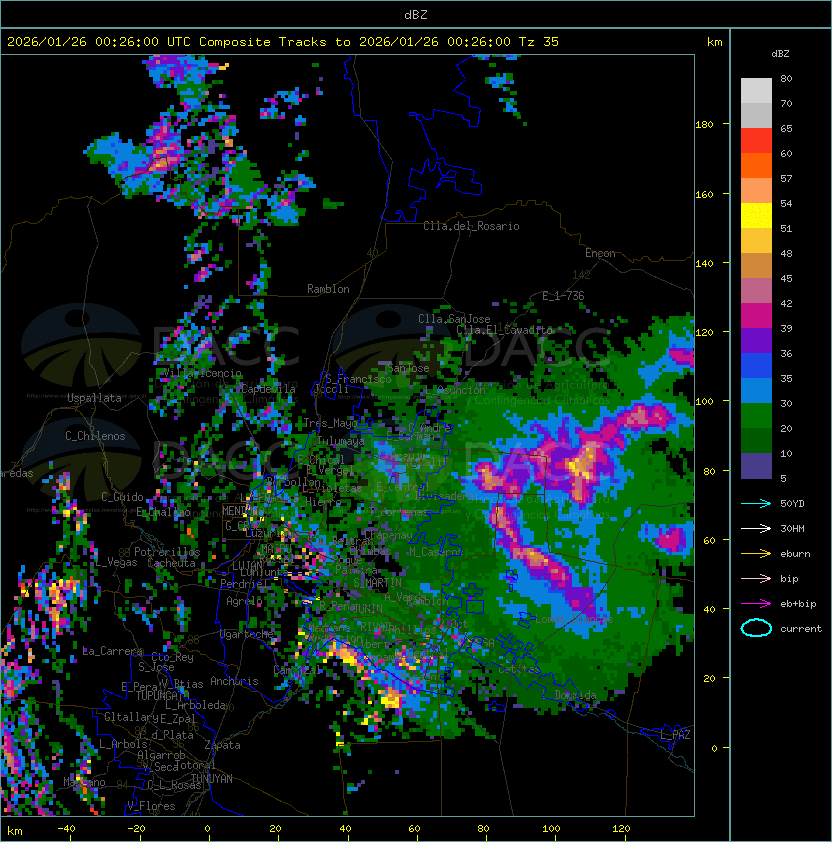
Task: Click the cyan 'current' ellipse icon
Action: pyautogui.click(x=756, y=628)
